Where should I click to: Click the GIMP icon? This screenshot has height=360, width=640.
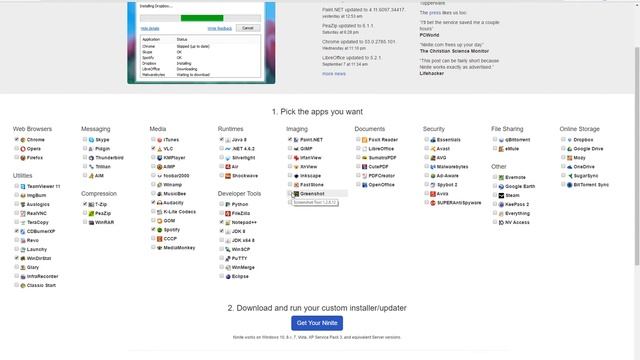(x=296, y=149)
